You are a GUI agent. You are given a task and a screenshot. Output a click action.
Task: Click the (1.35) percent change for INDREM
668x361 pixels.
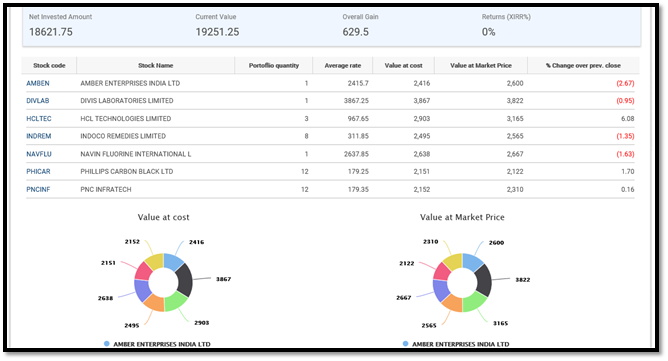[x=625, y=136]
